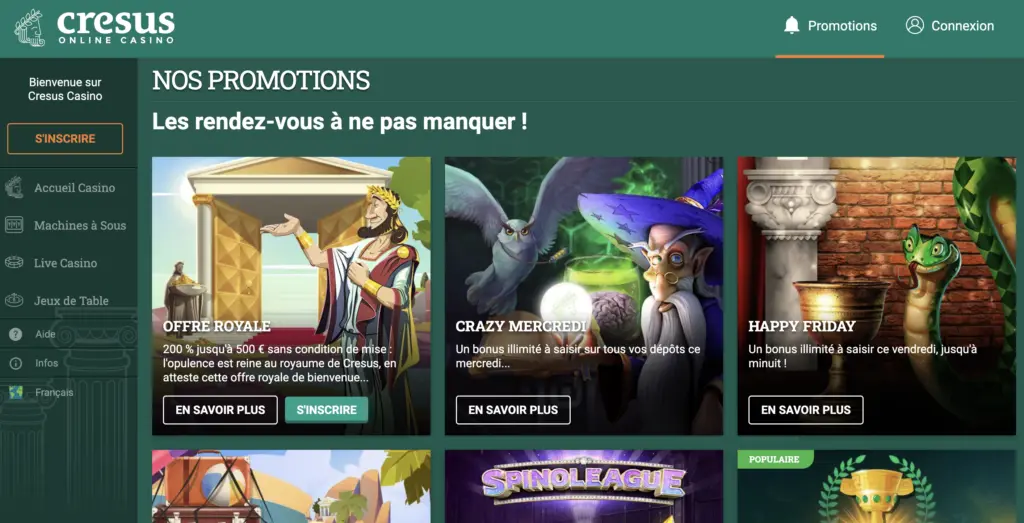The width and height of the screenshot is (1024, 523).
Task: Click the Live Casino sidebar icon
Action: (14, 263)
